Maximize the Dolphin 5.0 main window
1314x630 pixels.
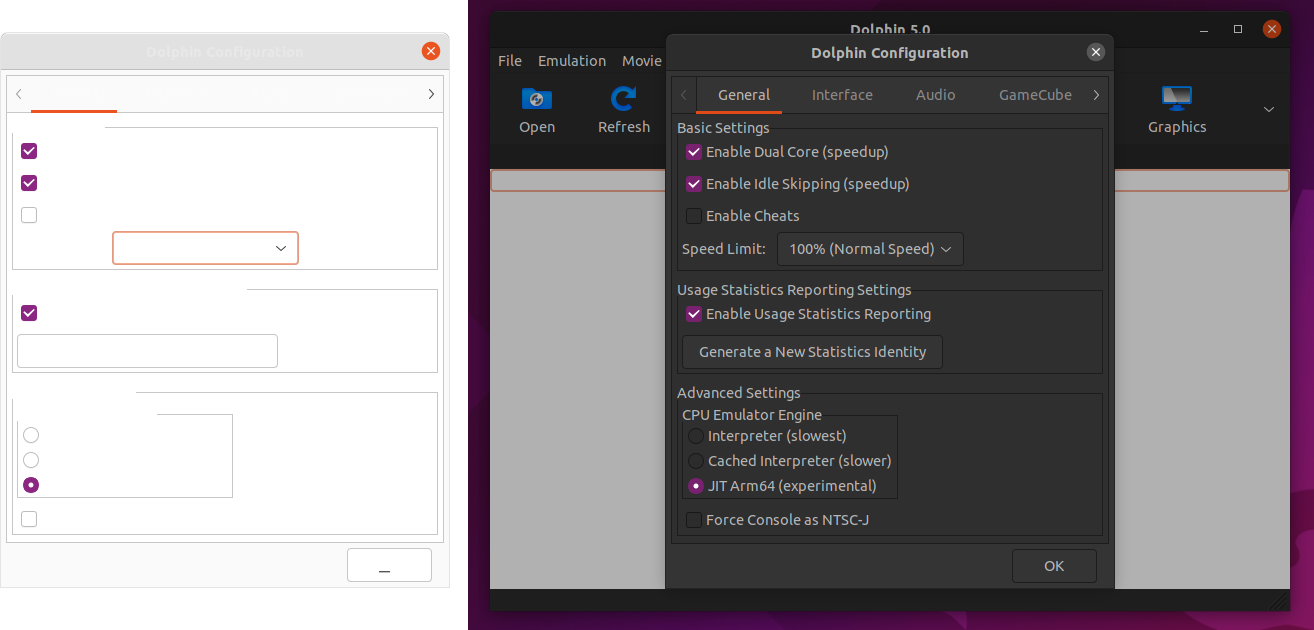(x=1238, y=29)
